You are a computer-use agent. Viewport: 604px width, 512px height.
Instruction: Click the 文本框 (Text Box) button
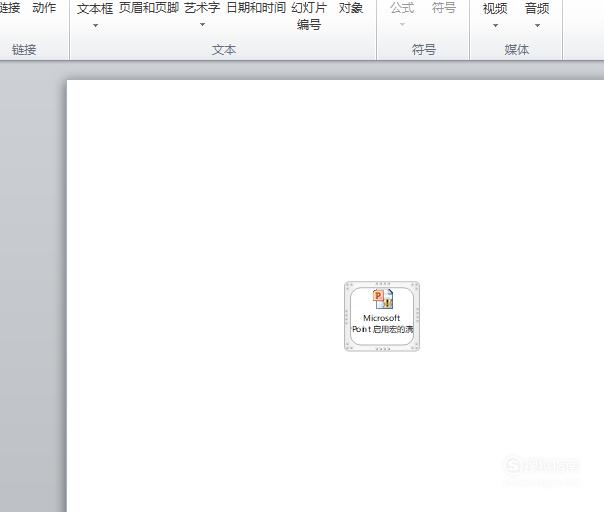click(95, 8)
